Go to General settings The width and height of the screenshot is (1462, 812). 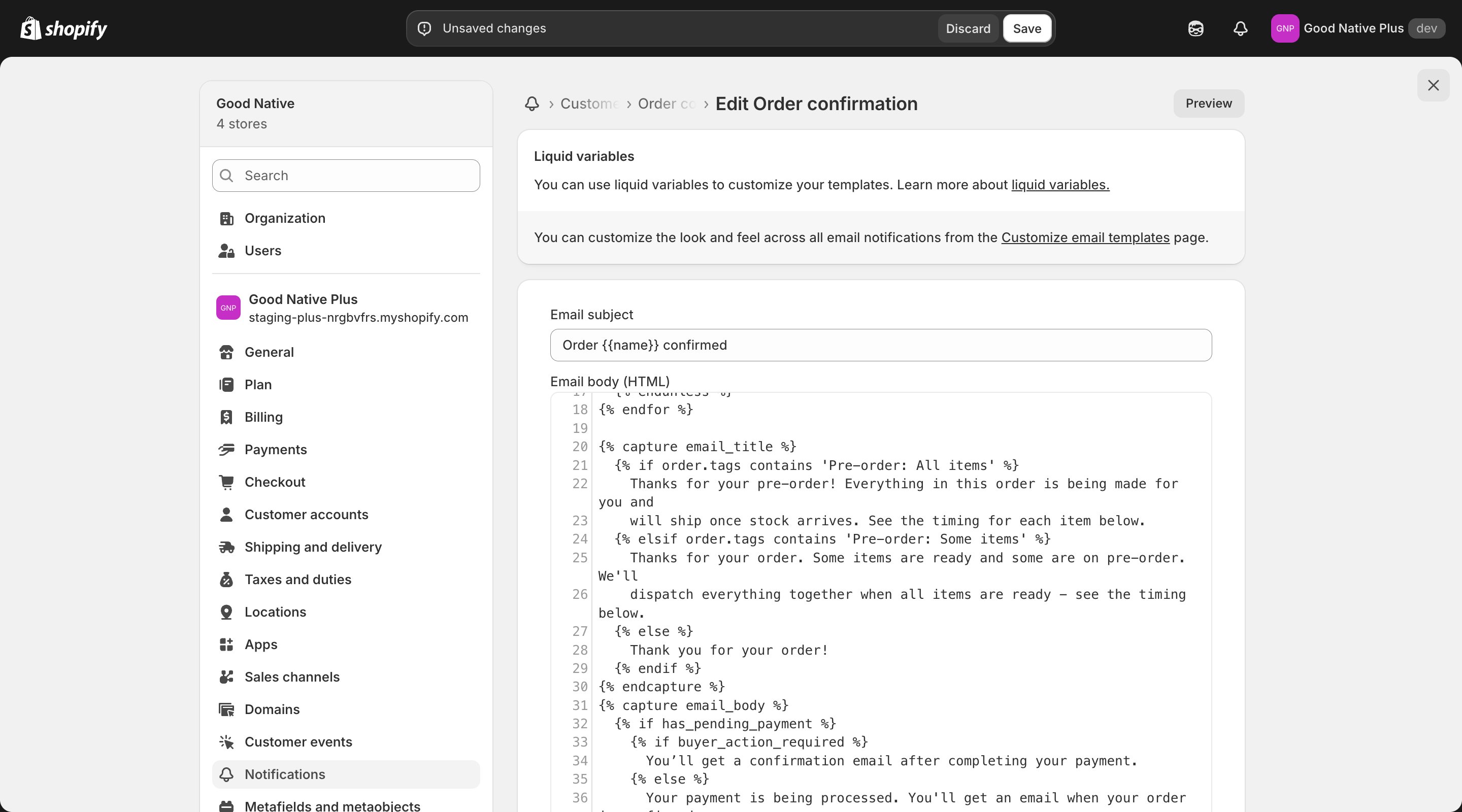point(346,352)
